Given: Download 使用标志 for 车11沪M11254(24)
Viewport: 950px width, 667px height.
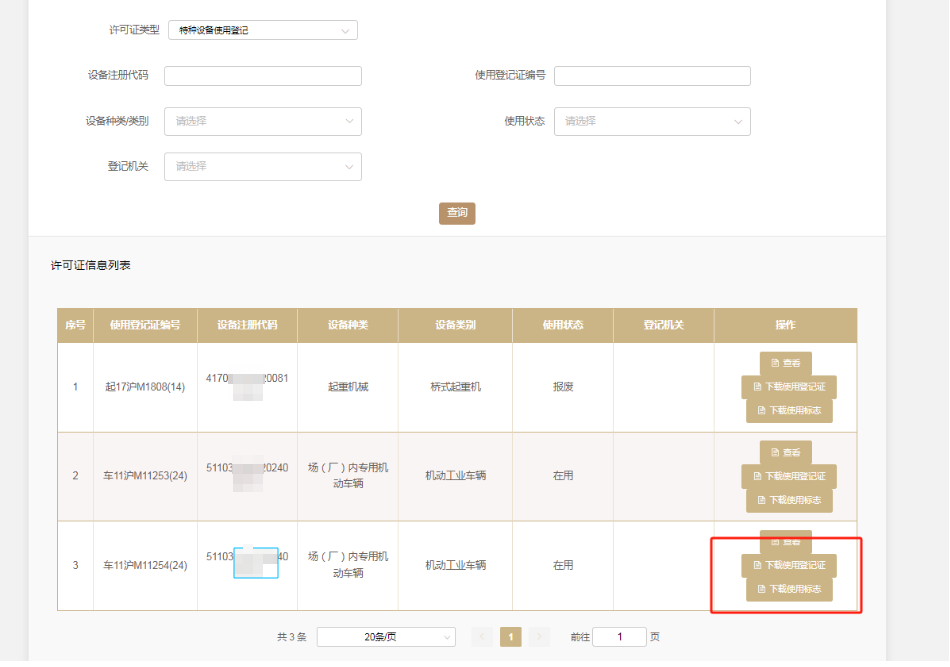Looking at the screenshot, I should click(x=789, y=589).
